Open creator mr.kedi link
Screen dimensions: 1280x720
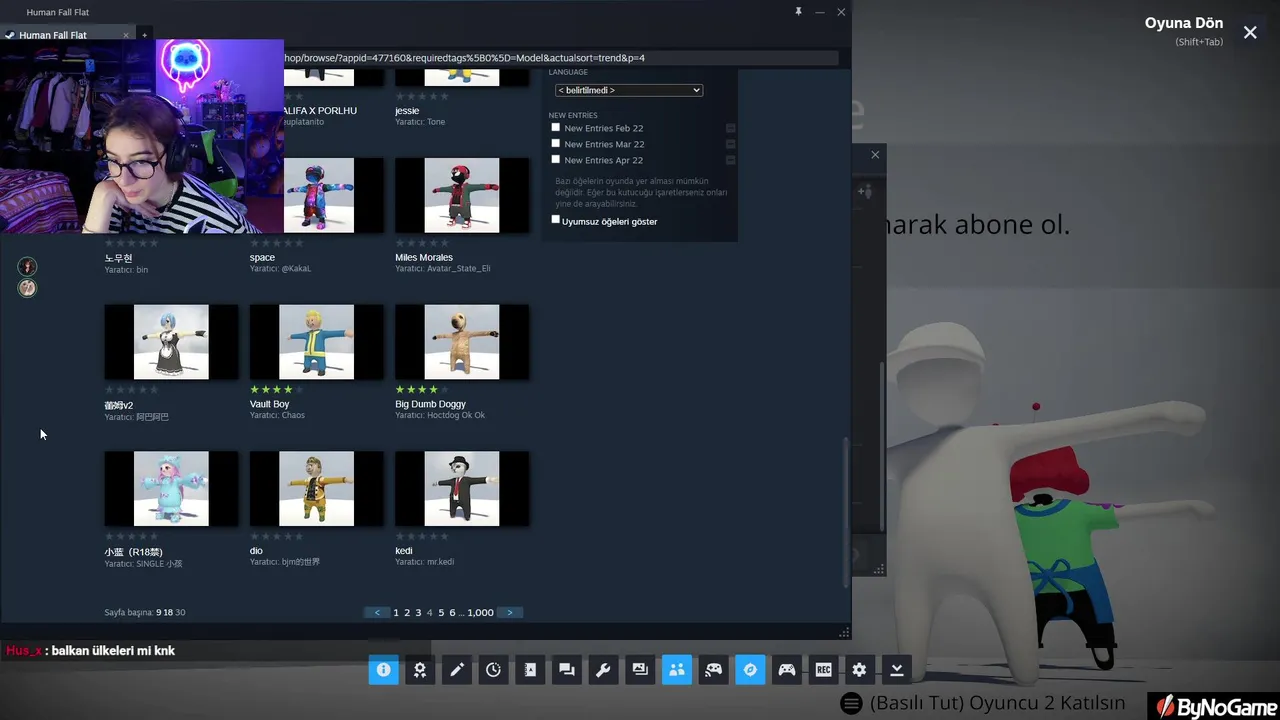pos(440,562)
